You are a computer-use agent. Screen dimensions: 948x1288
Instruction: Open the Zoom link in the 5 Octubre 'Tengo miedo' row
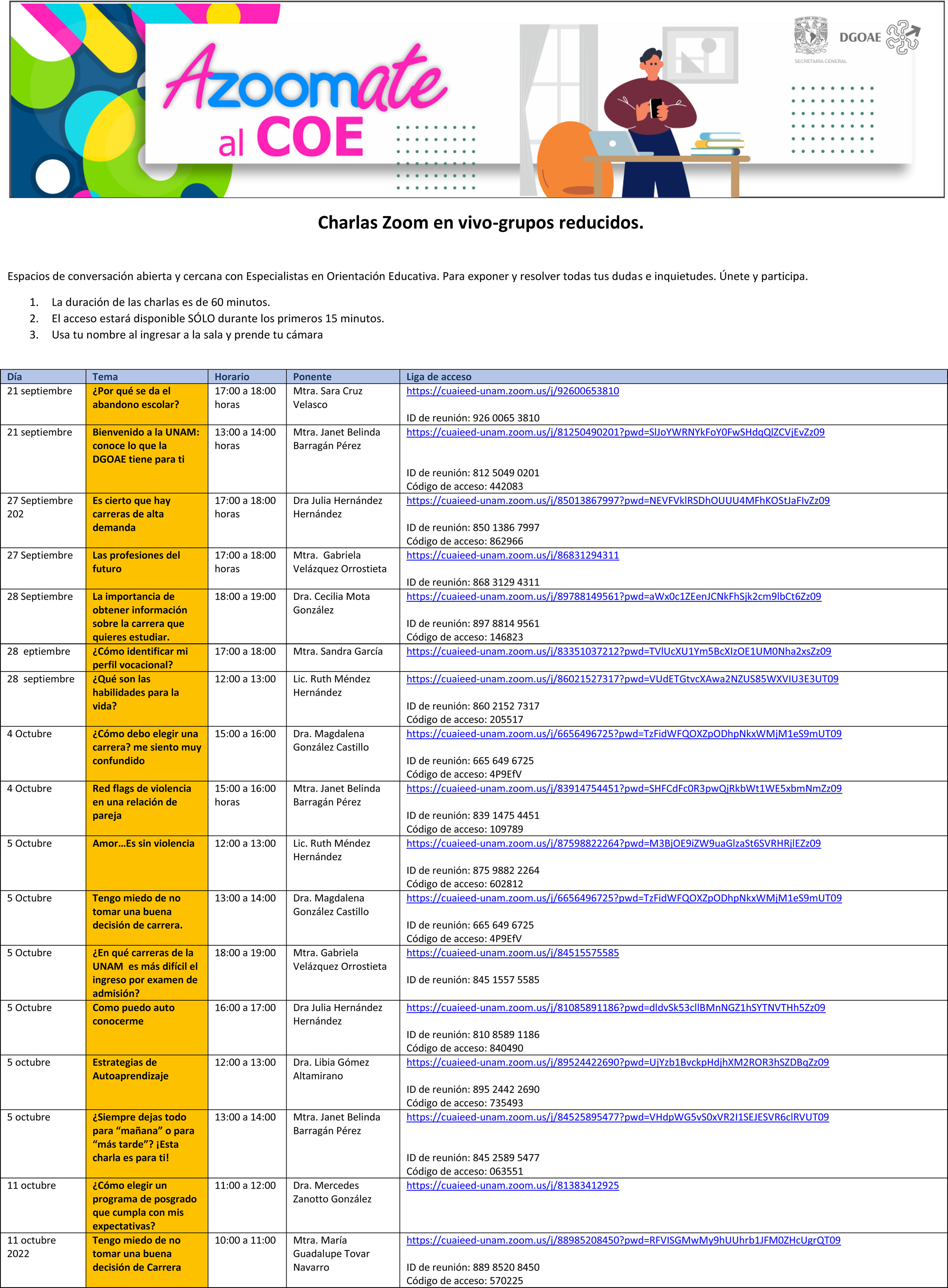[624, 899]
